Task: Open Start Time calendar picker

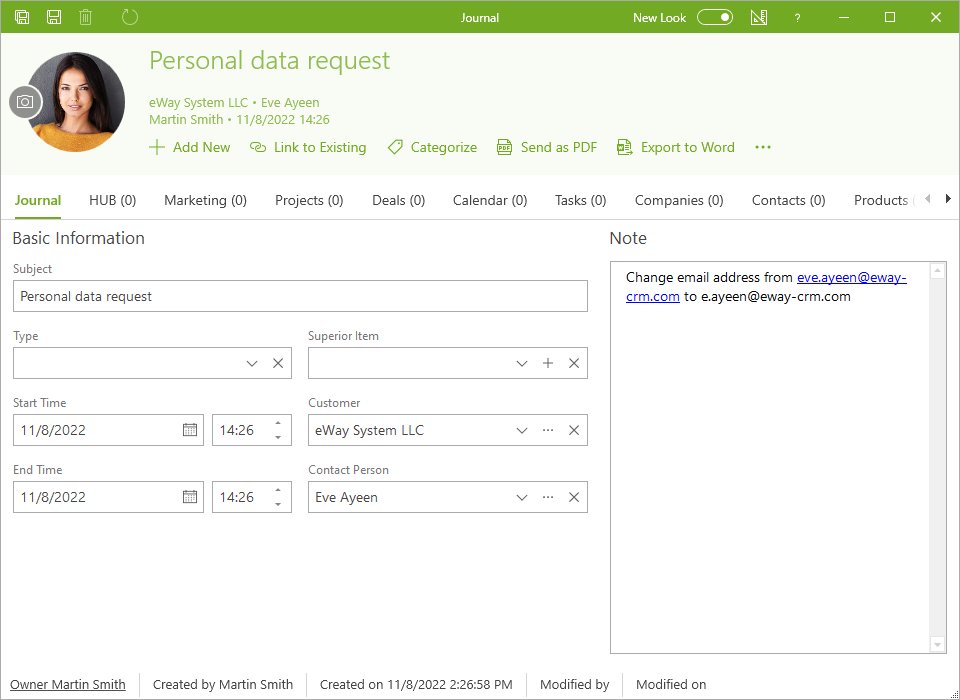Action: 190,430
